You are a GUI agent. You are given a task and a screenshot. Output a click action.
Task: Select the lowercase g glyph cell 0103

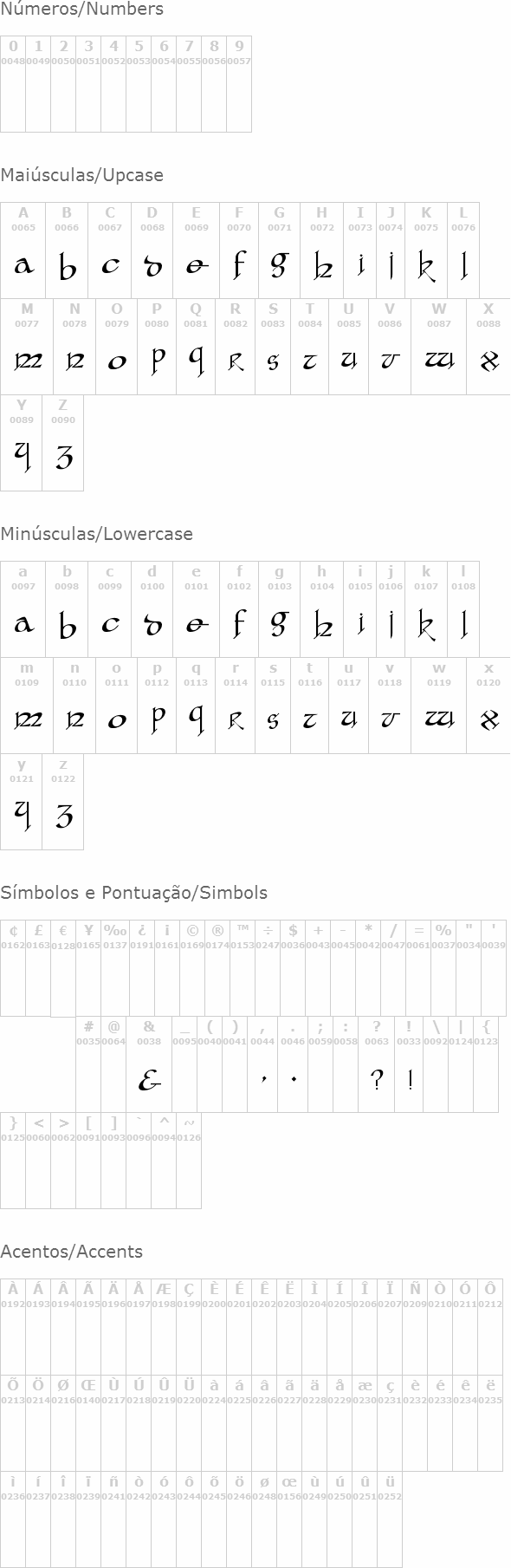279,609
